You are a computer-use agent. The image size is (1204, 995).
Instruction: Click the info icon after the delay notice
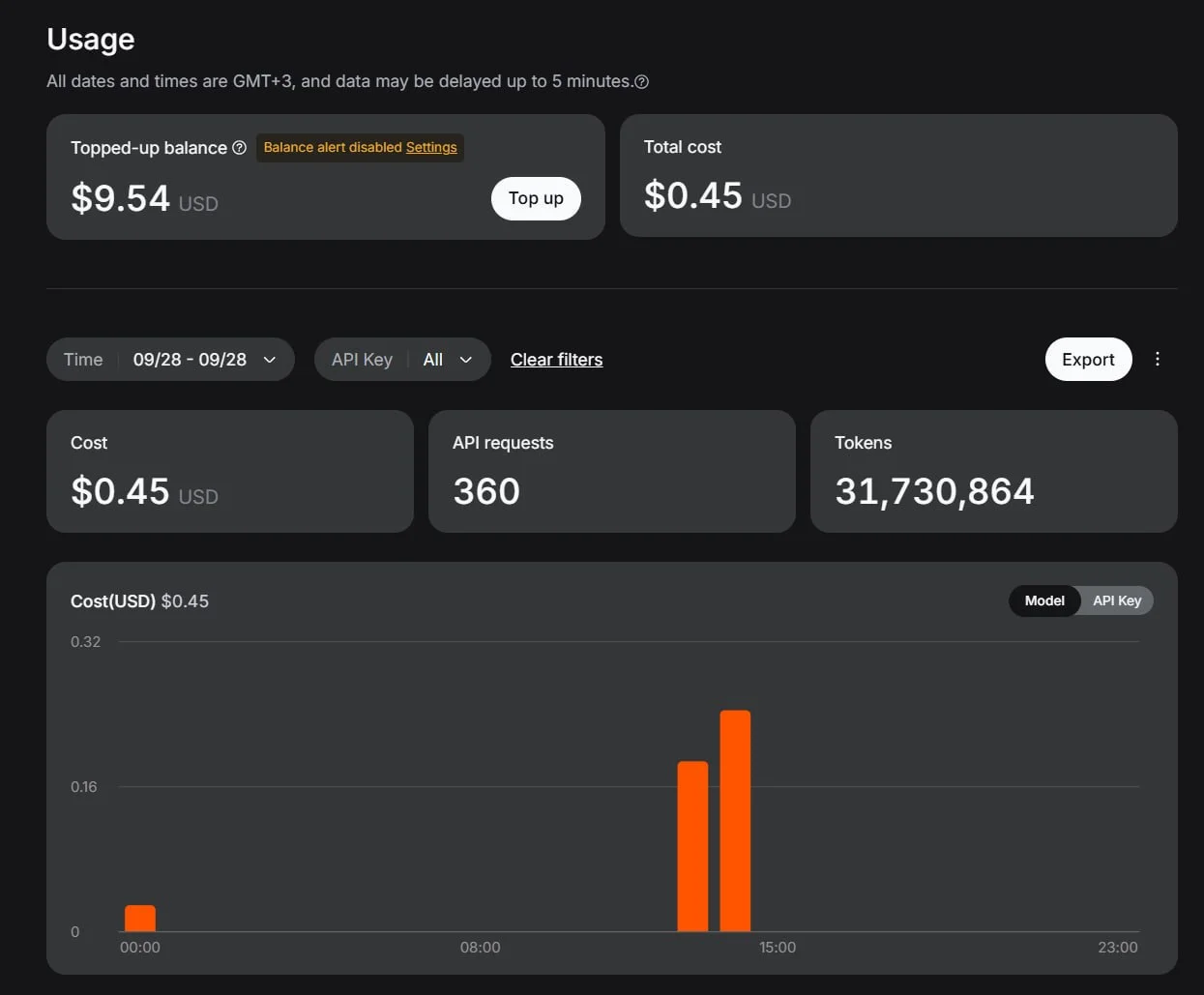pos(641,82)
